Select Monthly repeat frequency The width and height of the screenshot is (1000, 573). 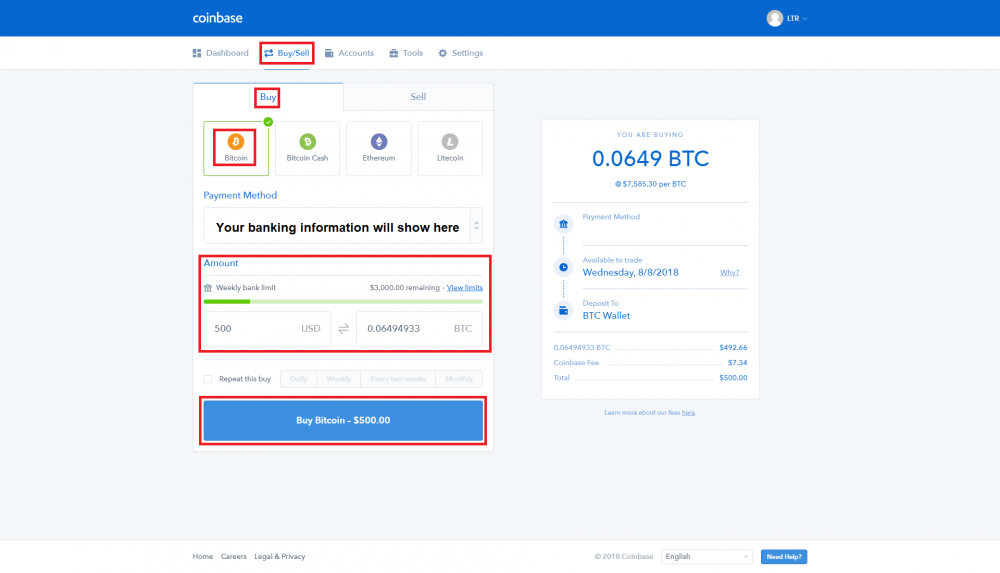coord(459,379)
